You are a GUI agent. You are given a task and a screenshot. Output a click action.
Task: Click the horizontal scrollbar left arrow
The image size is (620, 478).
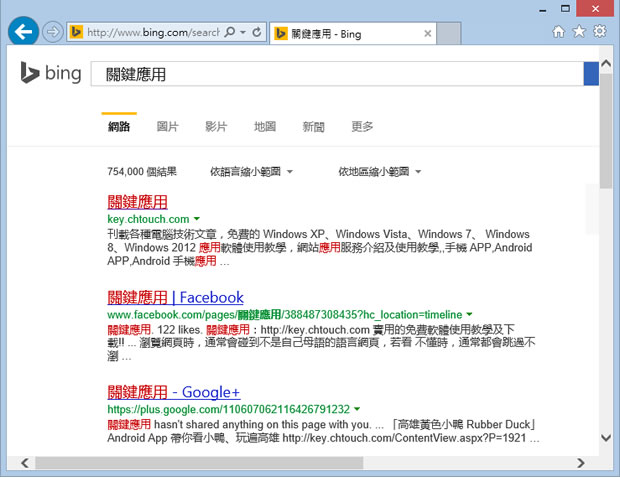point(25,463)
